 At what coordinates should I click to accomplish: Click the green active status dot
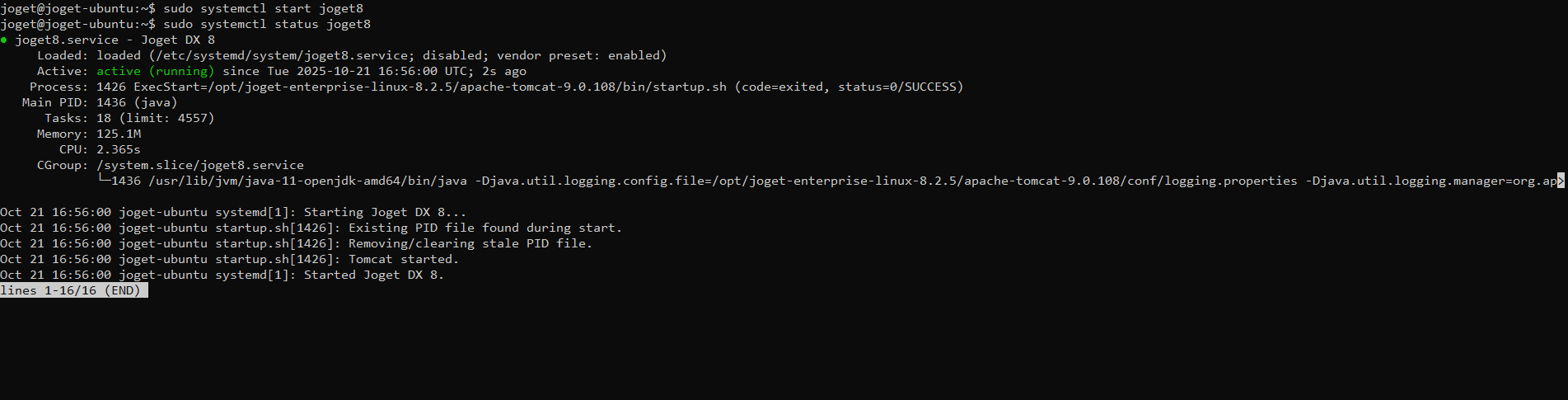pos(4,40)
